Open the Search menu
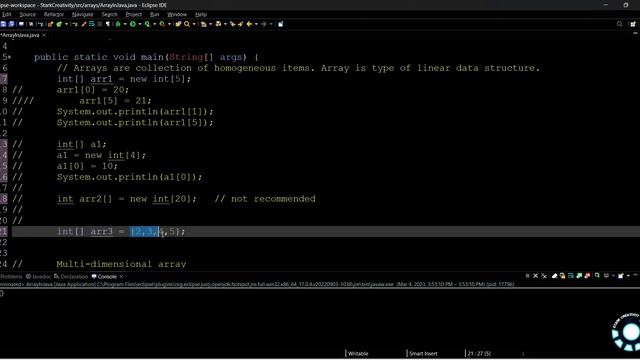The width and height of the screenshot is (640, 360). [x=109, y=14]
